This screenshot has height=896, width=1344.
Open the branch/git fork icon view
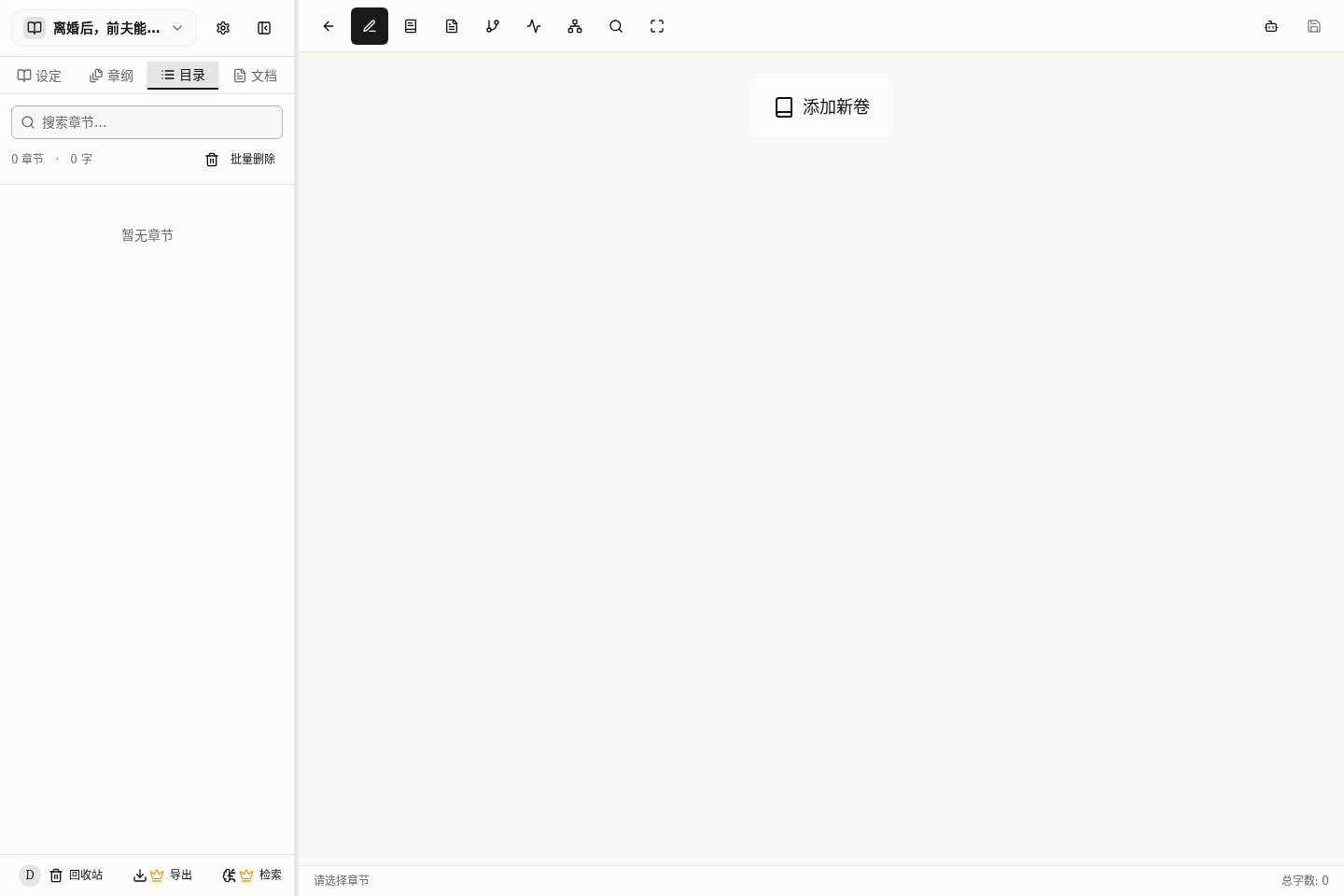pos(493,26)
